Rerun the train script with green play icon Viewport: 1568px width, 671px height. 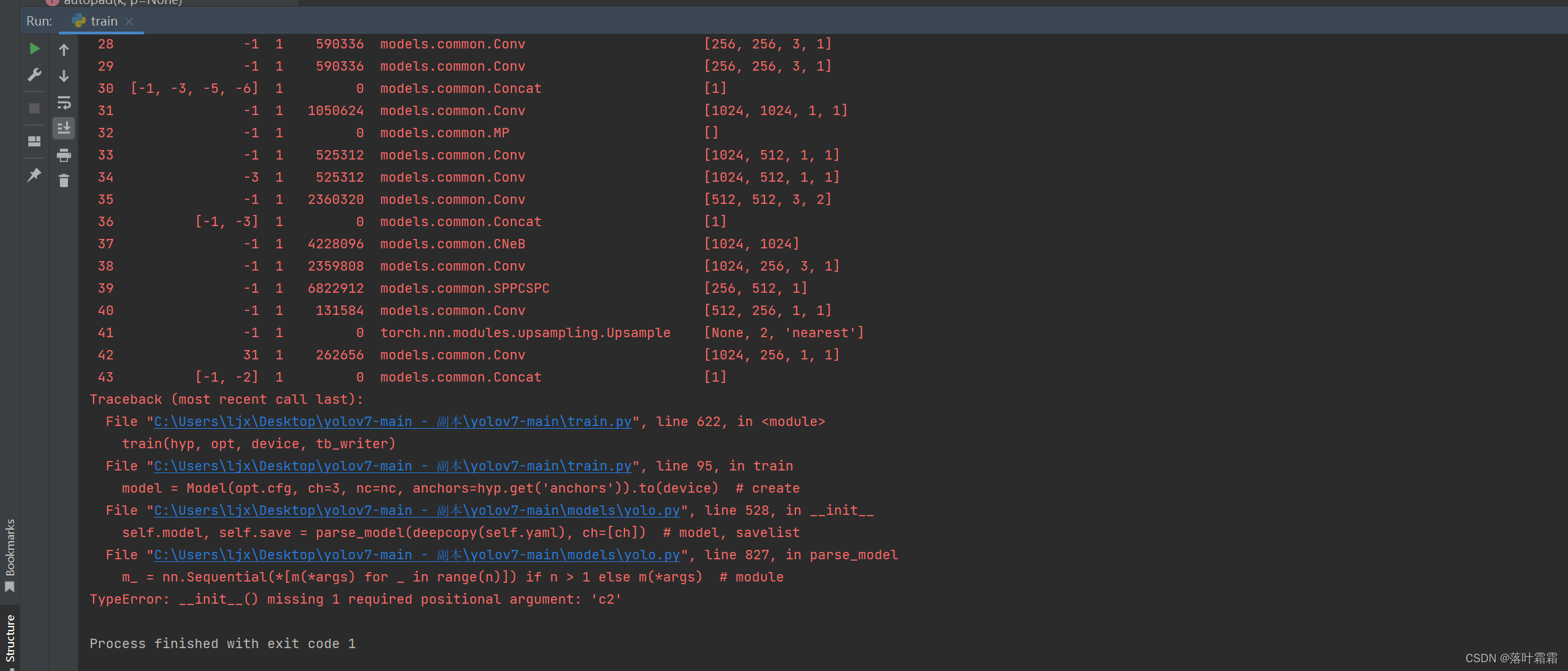click(x=34, y=48)
